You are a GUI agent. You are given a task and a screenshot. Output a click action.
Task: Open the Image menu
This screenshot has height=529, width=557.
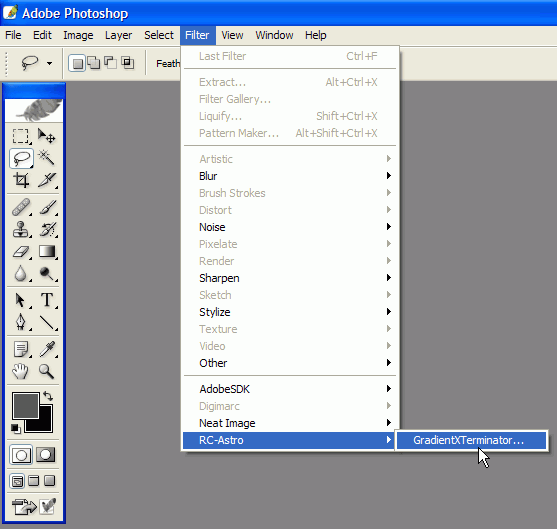[78, 35]
